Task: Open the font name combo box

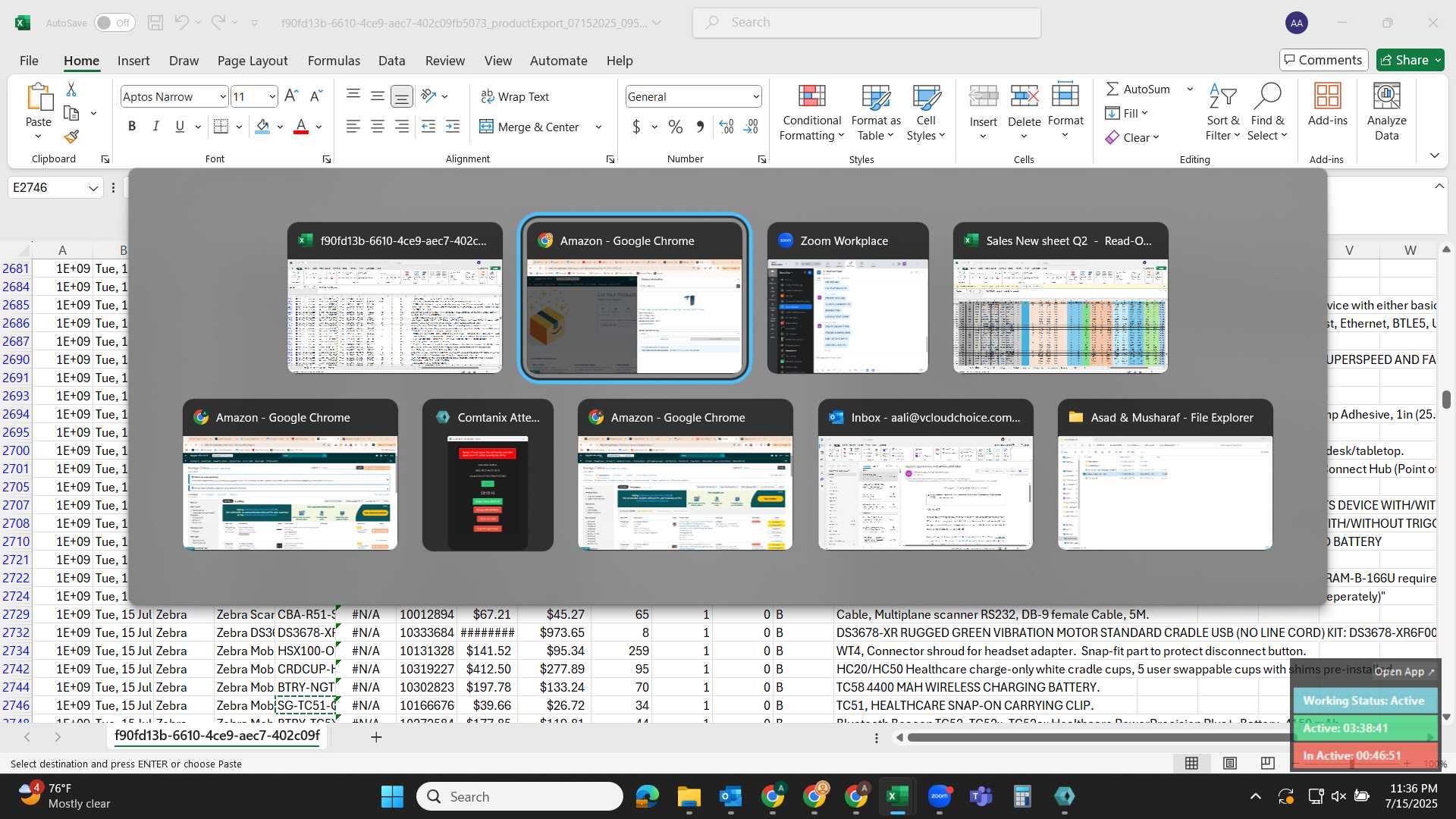Action: (174, 96)
